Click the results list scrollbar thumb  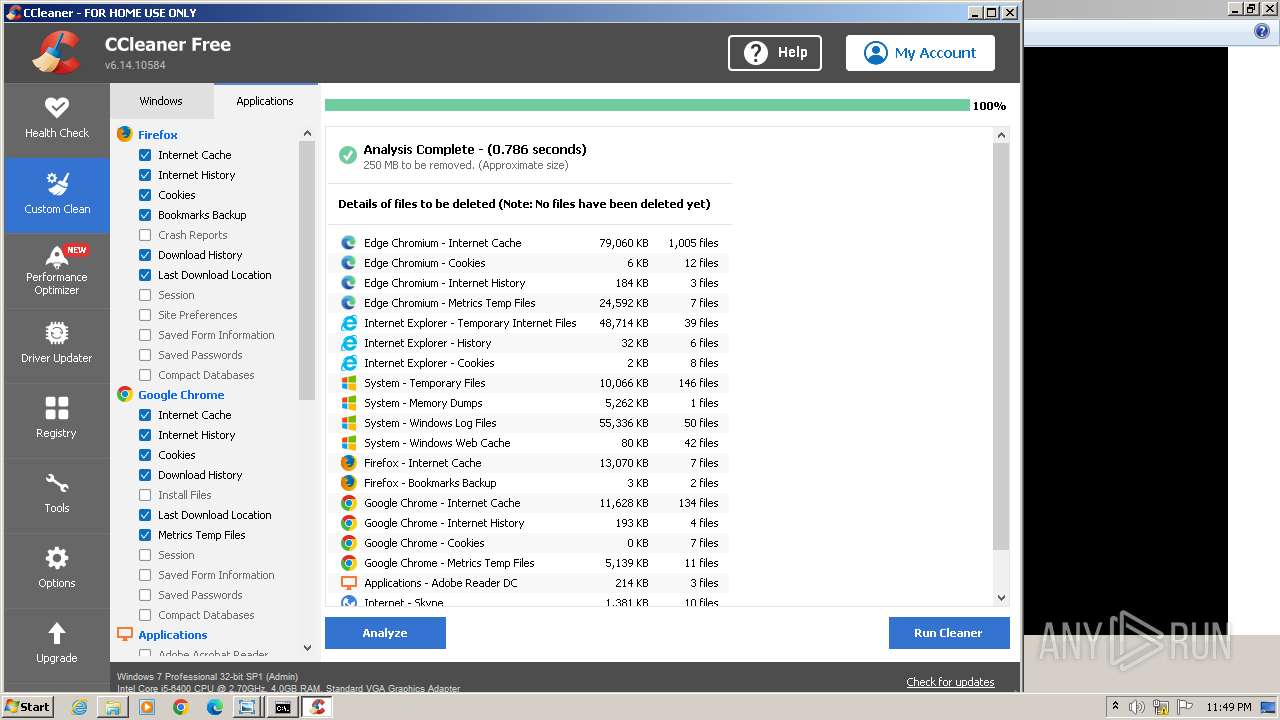tap(1001, 346)
